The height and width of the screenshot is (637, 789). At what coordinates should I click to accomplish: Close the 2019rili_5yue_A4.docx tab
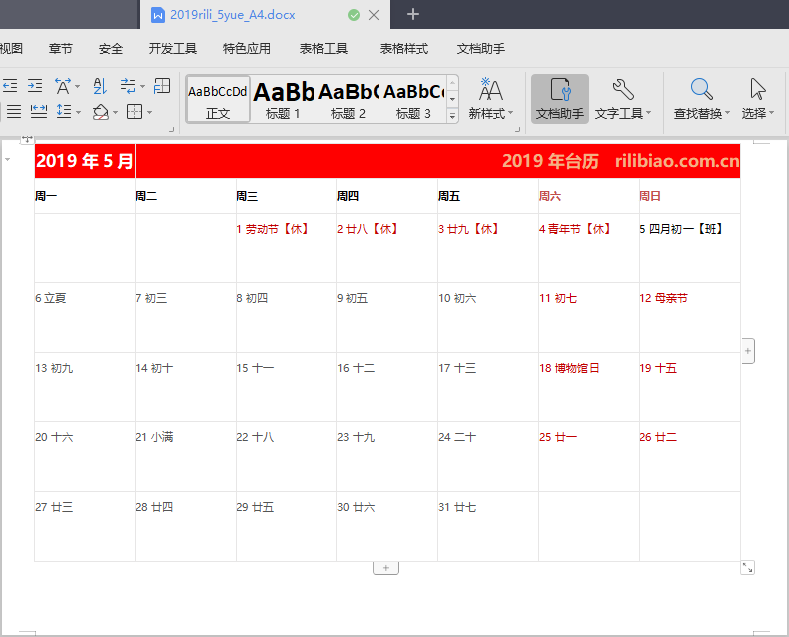[374, 15]
